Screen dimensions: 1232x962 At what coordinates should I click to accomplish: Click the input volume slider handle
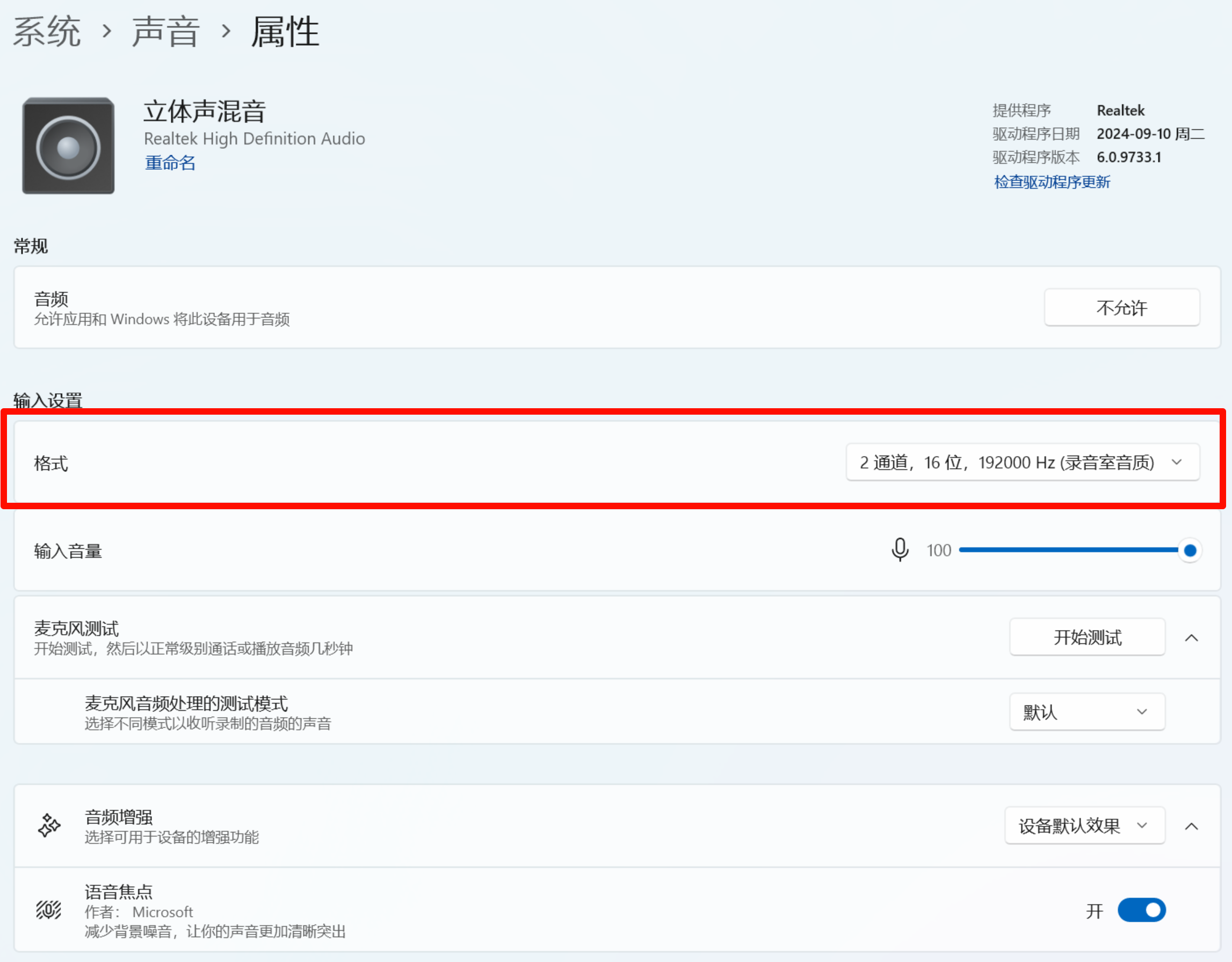coord(1190,550)
